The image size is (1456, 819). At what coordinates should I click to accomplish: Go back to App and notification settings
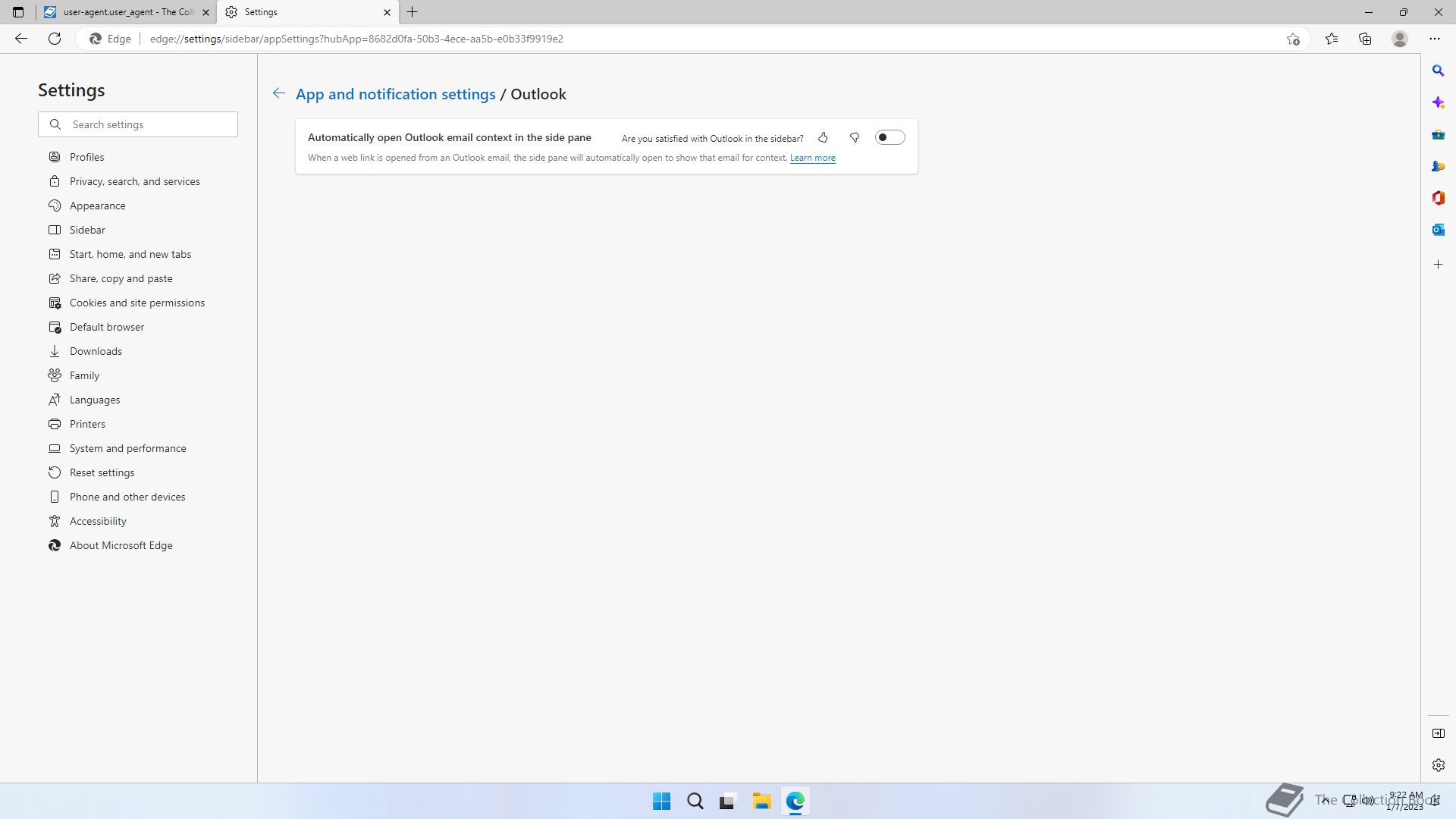[395, 94]
